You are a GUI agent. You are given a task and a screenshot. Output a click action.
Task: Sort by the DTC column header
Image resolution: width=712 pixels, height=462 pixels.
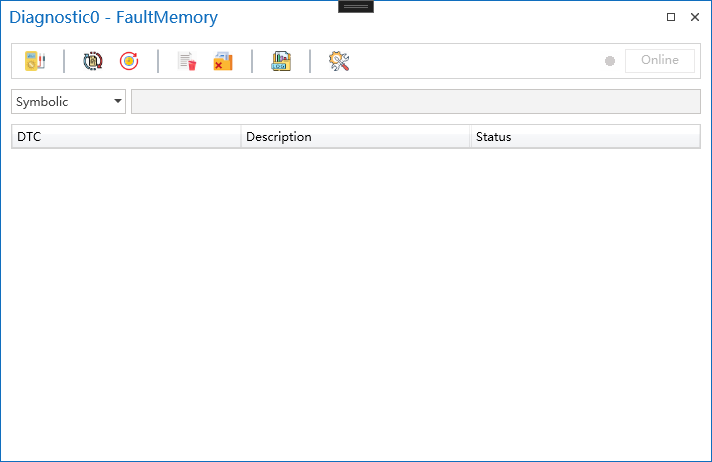[125, 137]
